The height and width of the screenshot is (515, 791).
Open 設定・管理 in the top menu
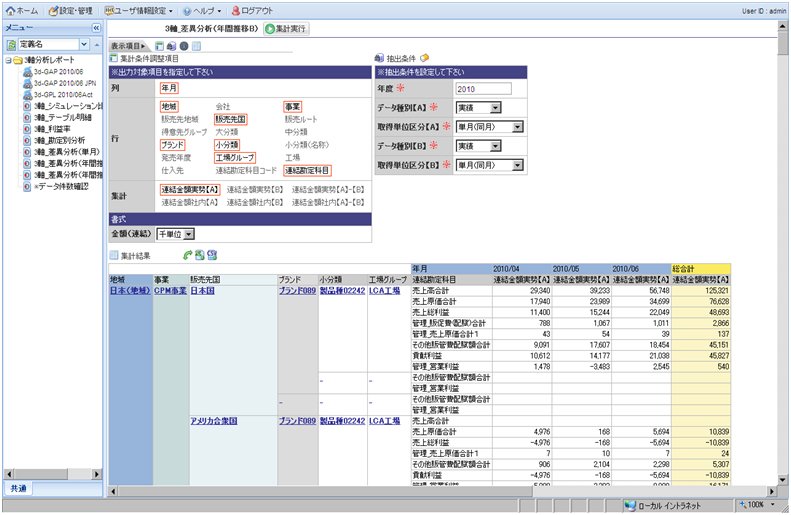pyautogui.click(x=71, y=11)
